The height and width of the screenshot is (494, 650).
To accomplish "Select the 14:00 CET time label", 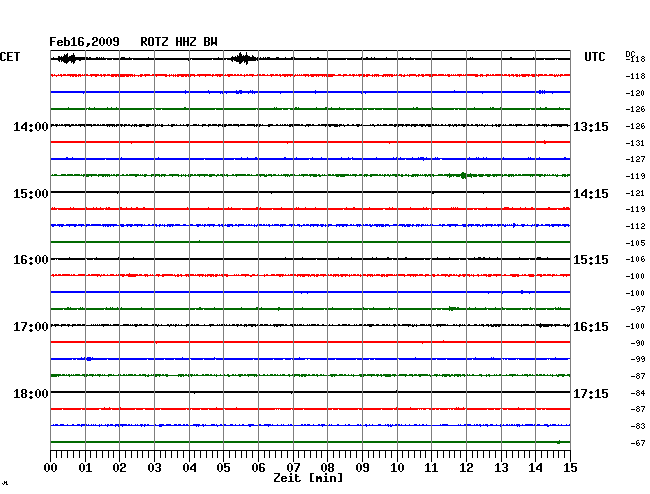I will [x=31, y=126].
